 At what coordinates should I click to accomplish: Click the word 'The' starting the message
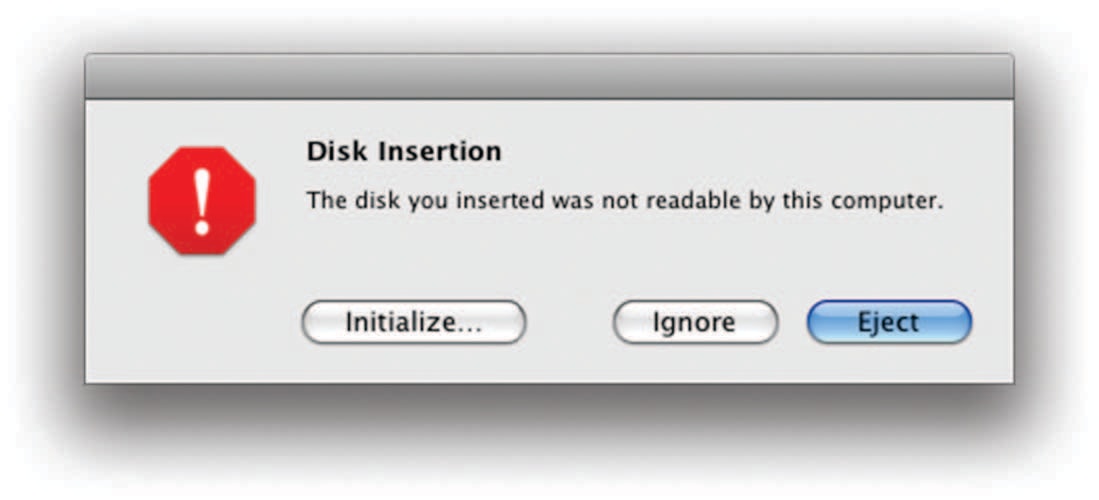[325, 200]
